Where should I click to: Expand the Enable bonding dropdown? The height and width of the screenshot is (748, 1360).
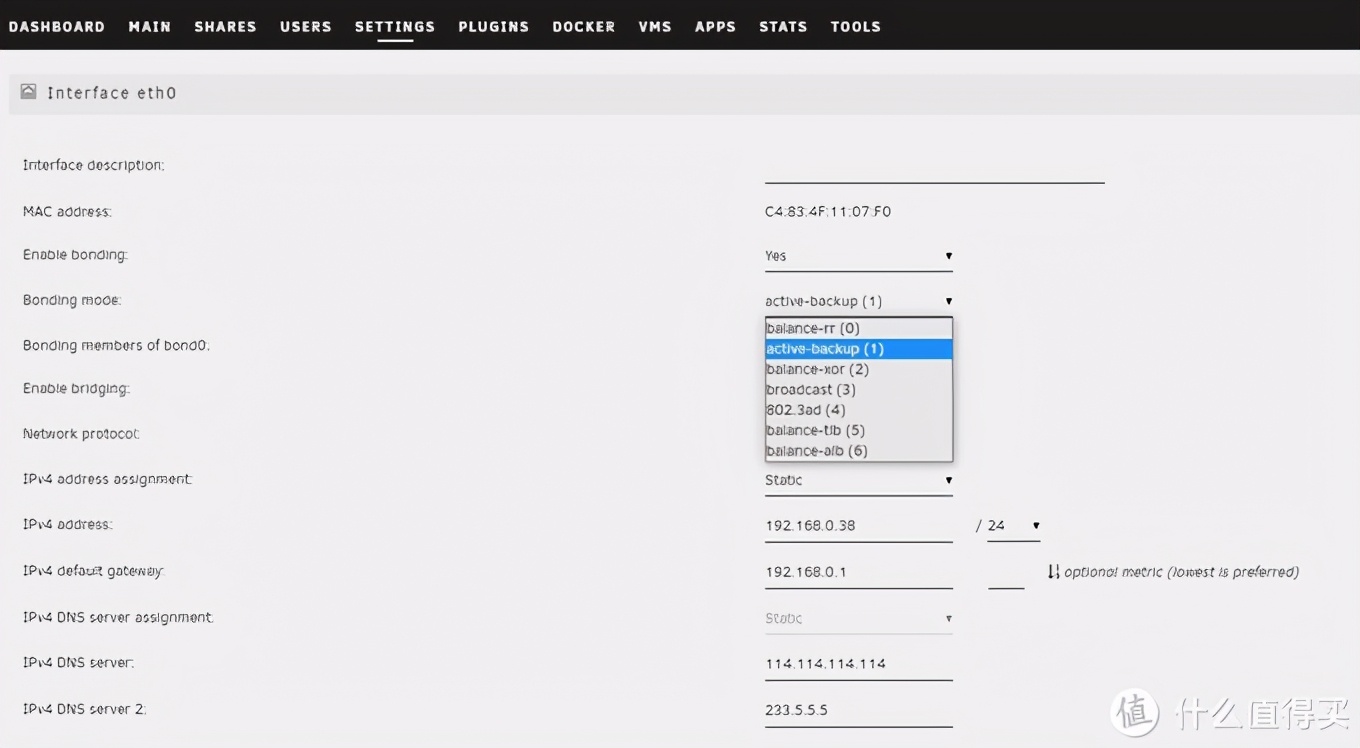858,256
